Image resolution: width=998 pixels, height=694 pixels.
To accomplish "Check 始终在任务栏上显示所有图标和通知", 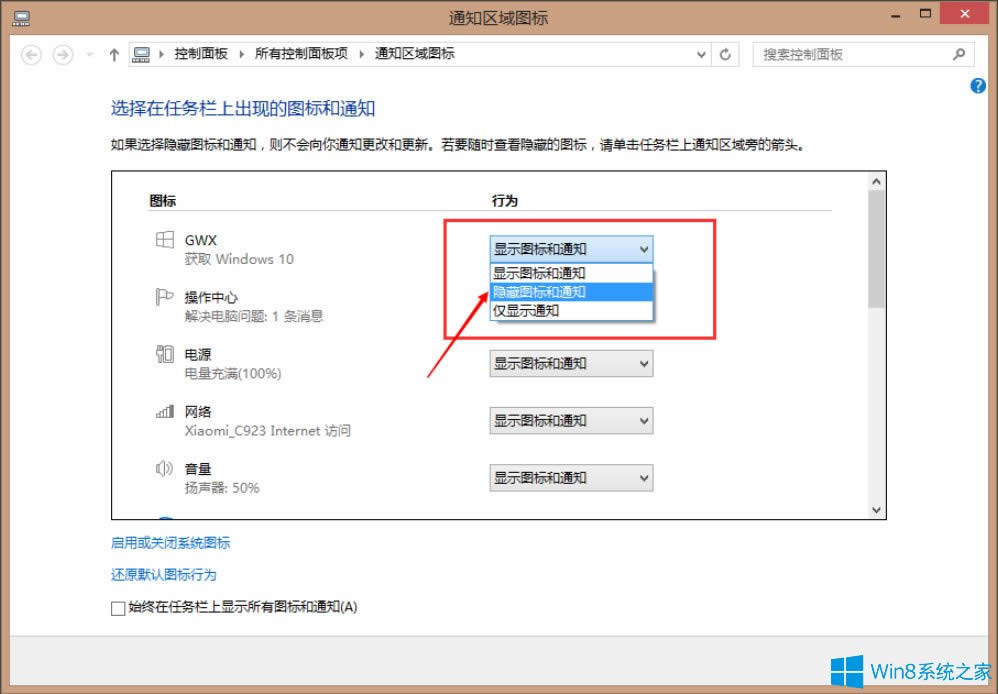I will coord(118,607).
